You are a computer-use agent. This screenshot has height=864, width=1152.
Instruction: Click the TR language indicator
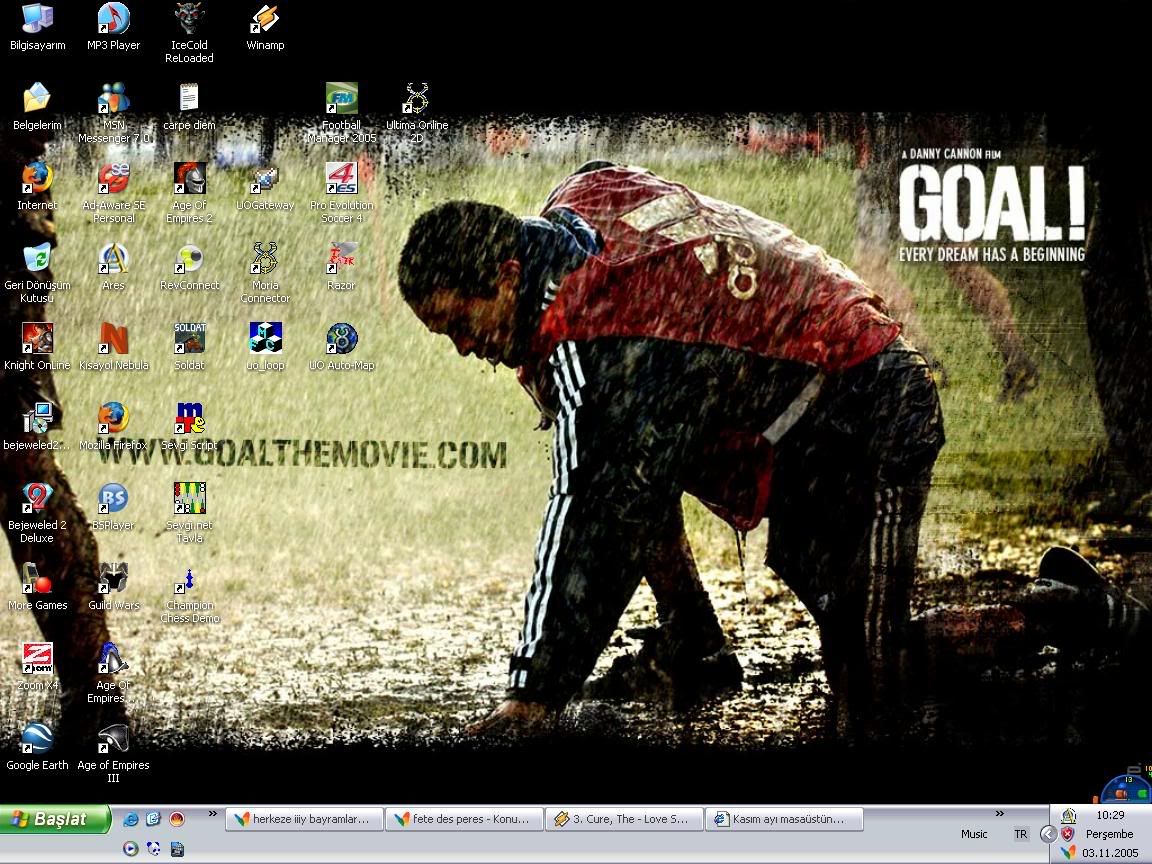click(1020, 834)
